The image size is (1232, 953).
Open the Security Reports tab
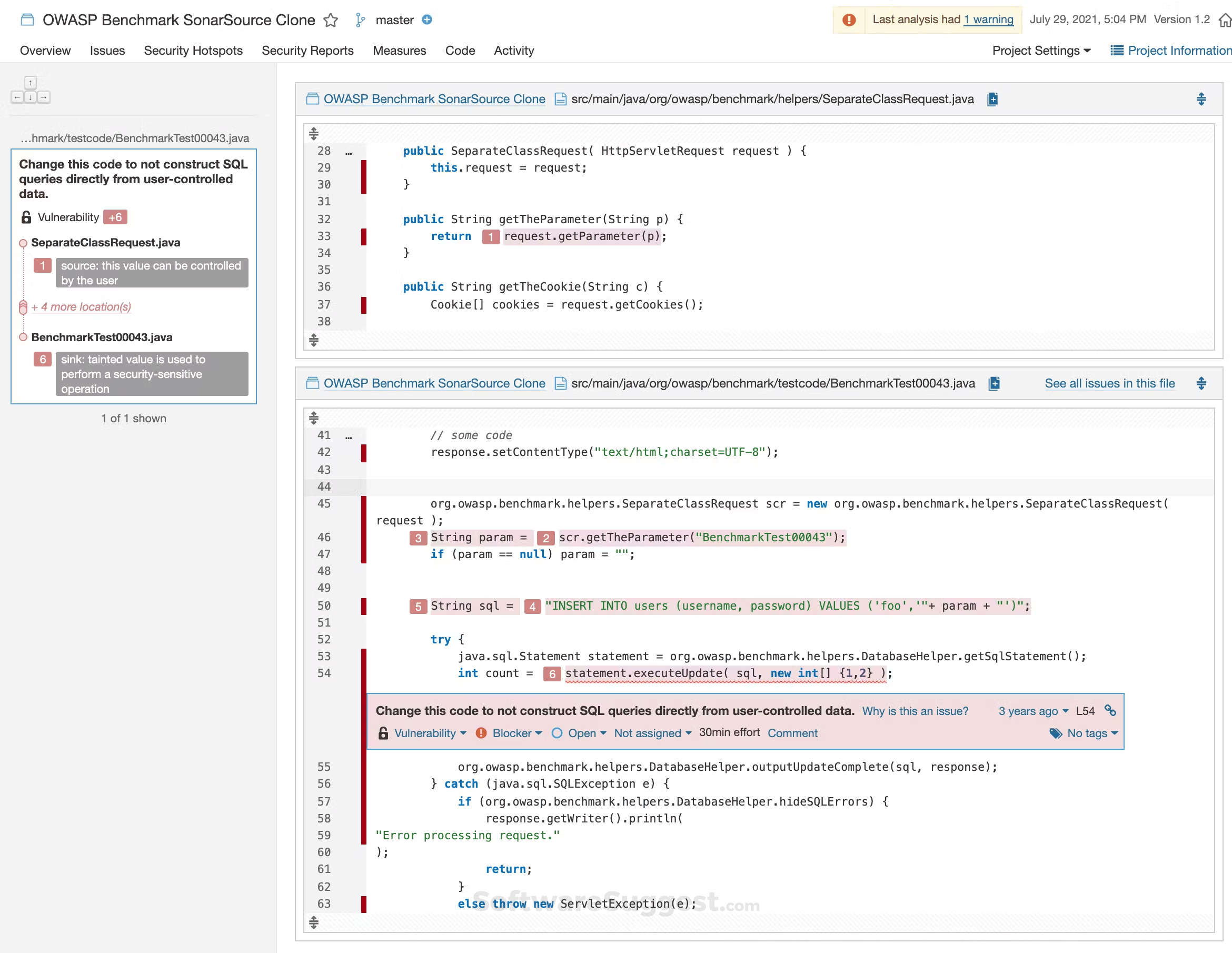click(307, 51)
